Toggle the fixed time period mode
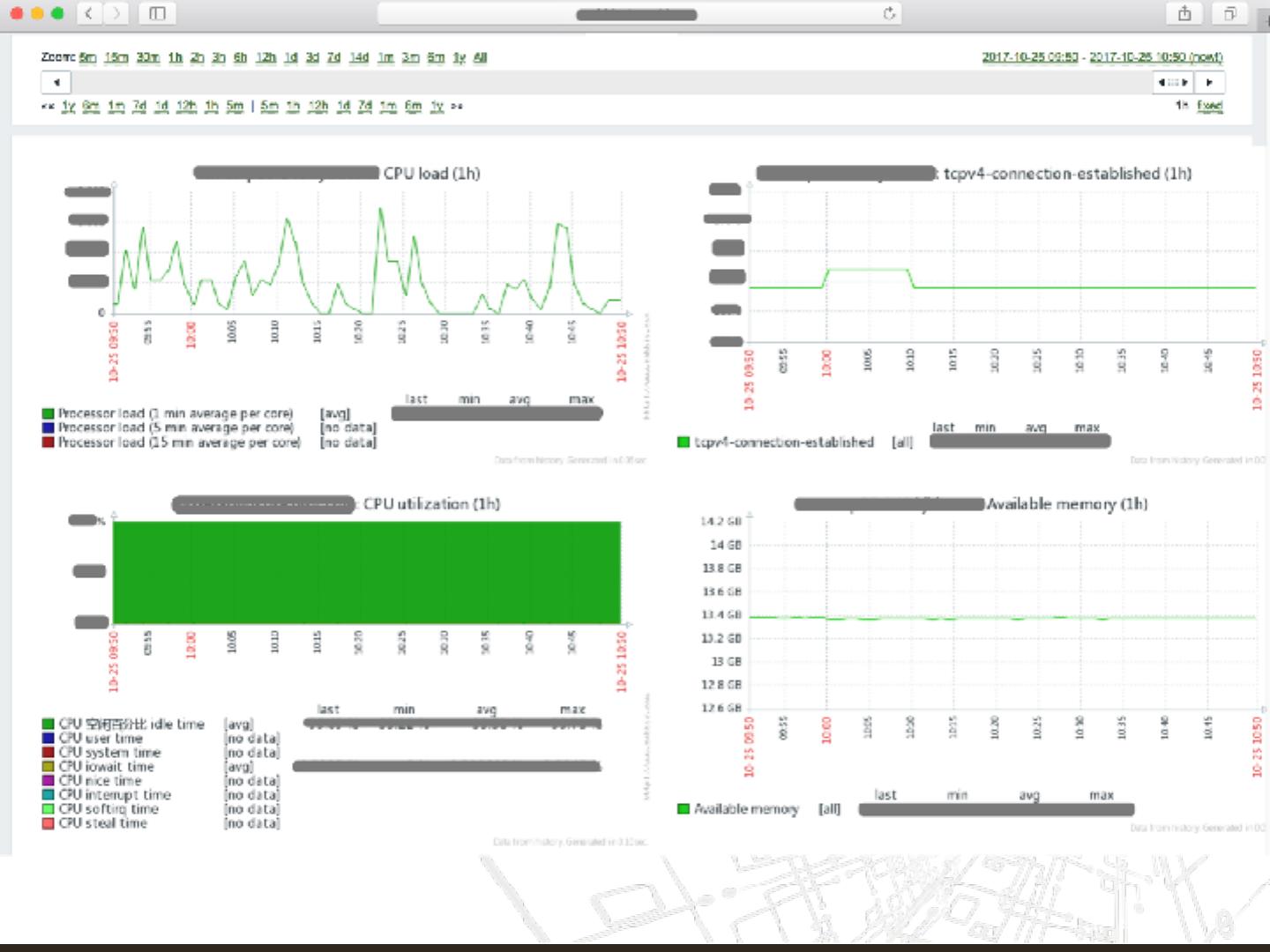 [1209, 105]
